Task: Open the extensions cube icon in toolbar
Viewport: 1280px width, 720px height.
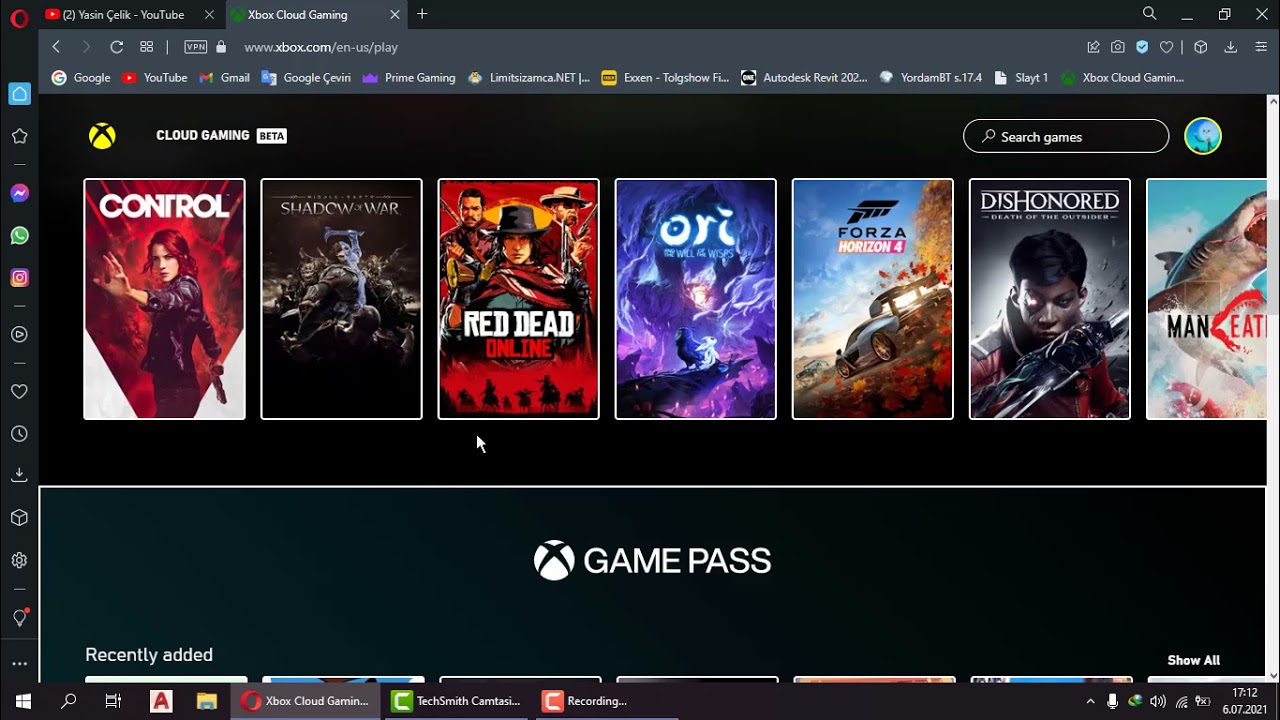Action: click(1201, 47)
